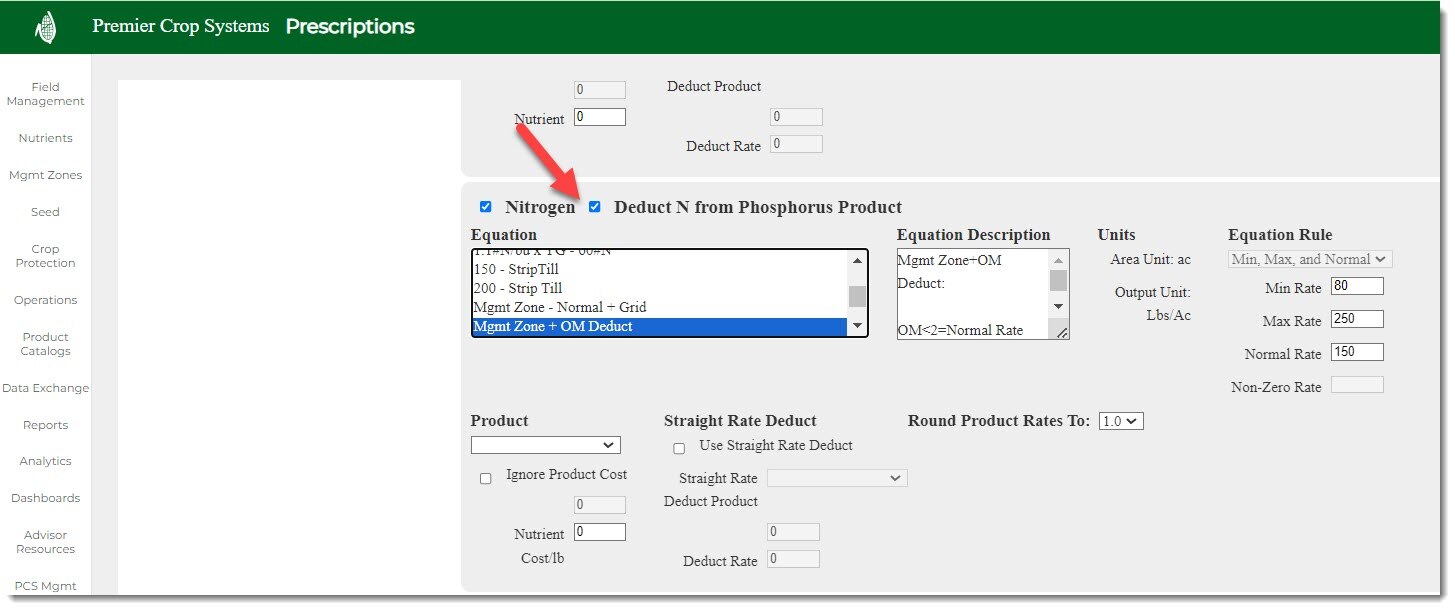
Task: Click resize handle of Equation Description box
Action: (1061, 332)
